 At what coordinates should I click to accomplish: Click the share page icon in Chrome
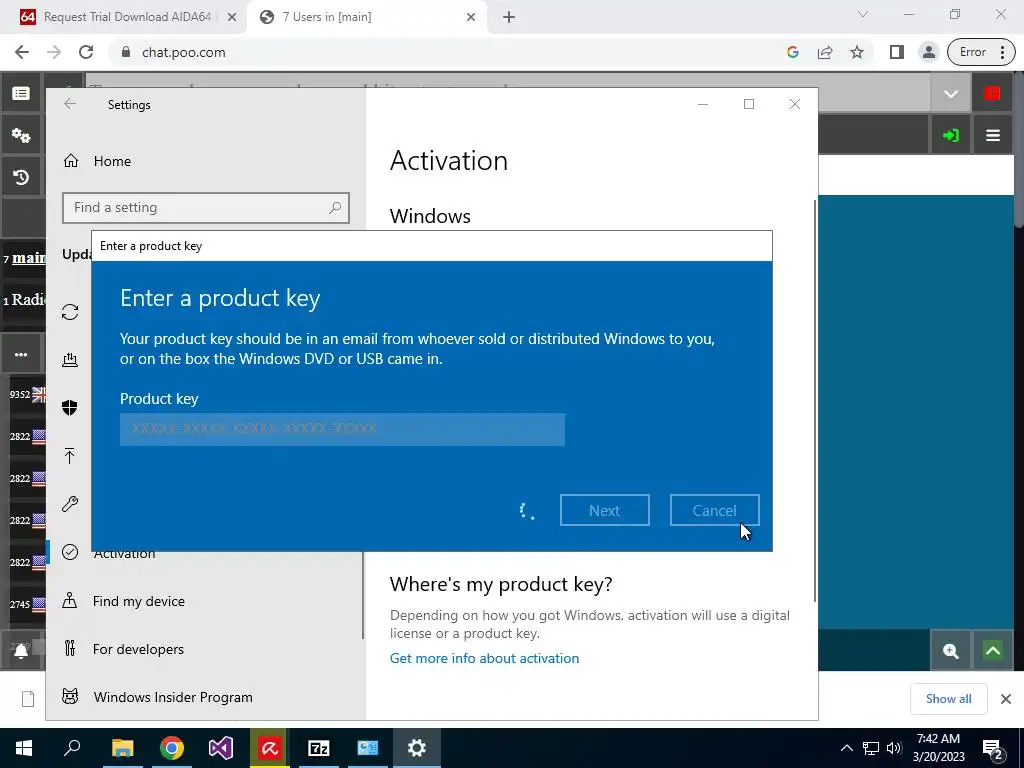(825, 52)
